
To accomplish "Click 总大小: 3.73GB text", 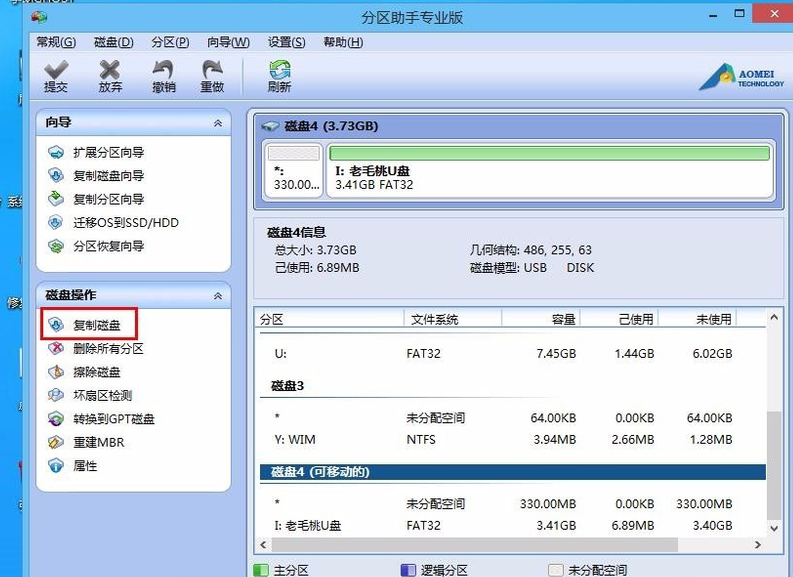I will [x=316, y=250].
